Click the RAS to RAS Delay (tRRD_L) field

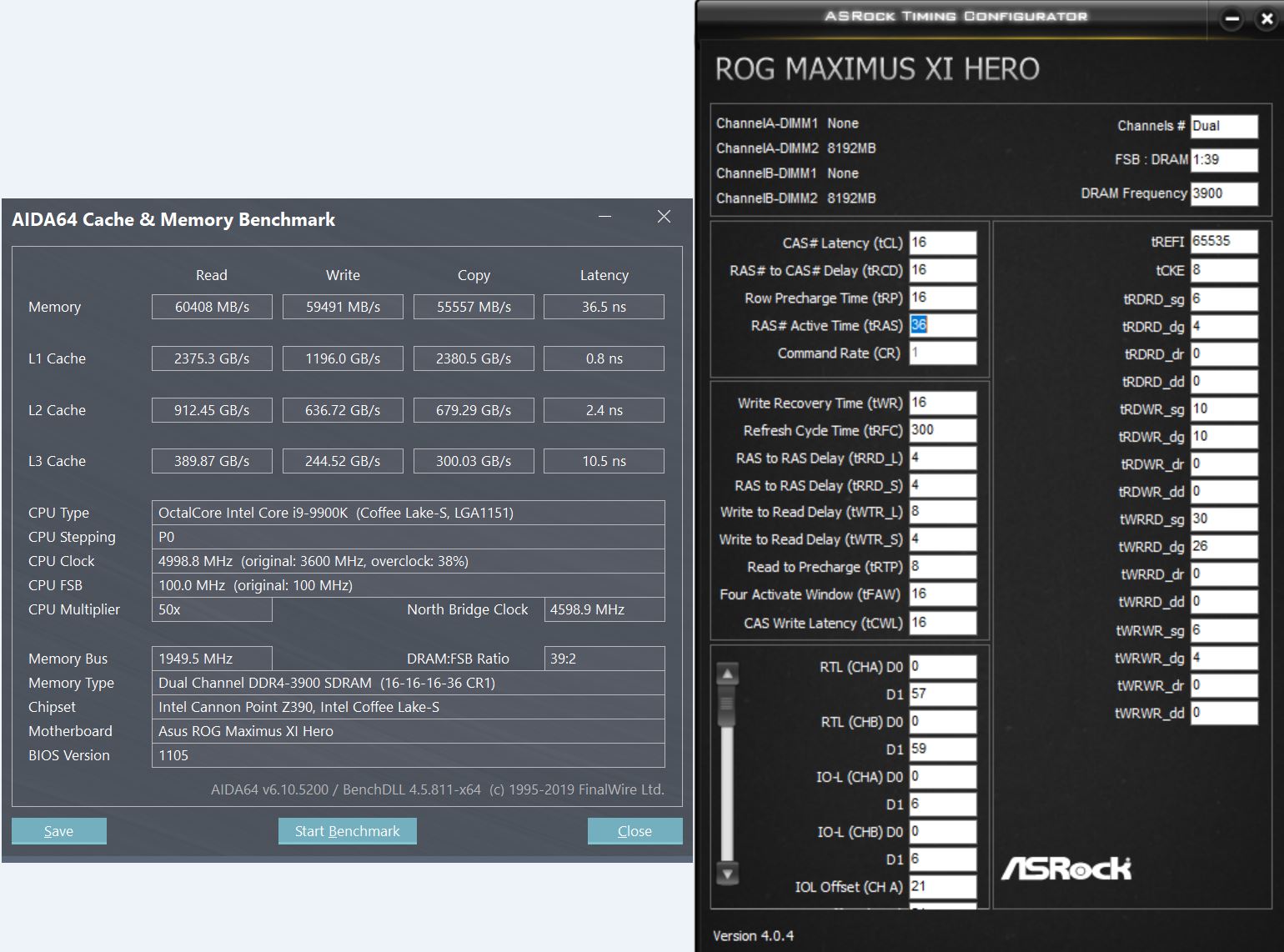pos(942,458)
